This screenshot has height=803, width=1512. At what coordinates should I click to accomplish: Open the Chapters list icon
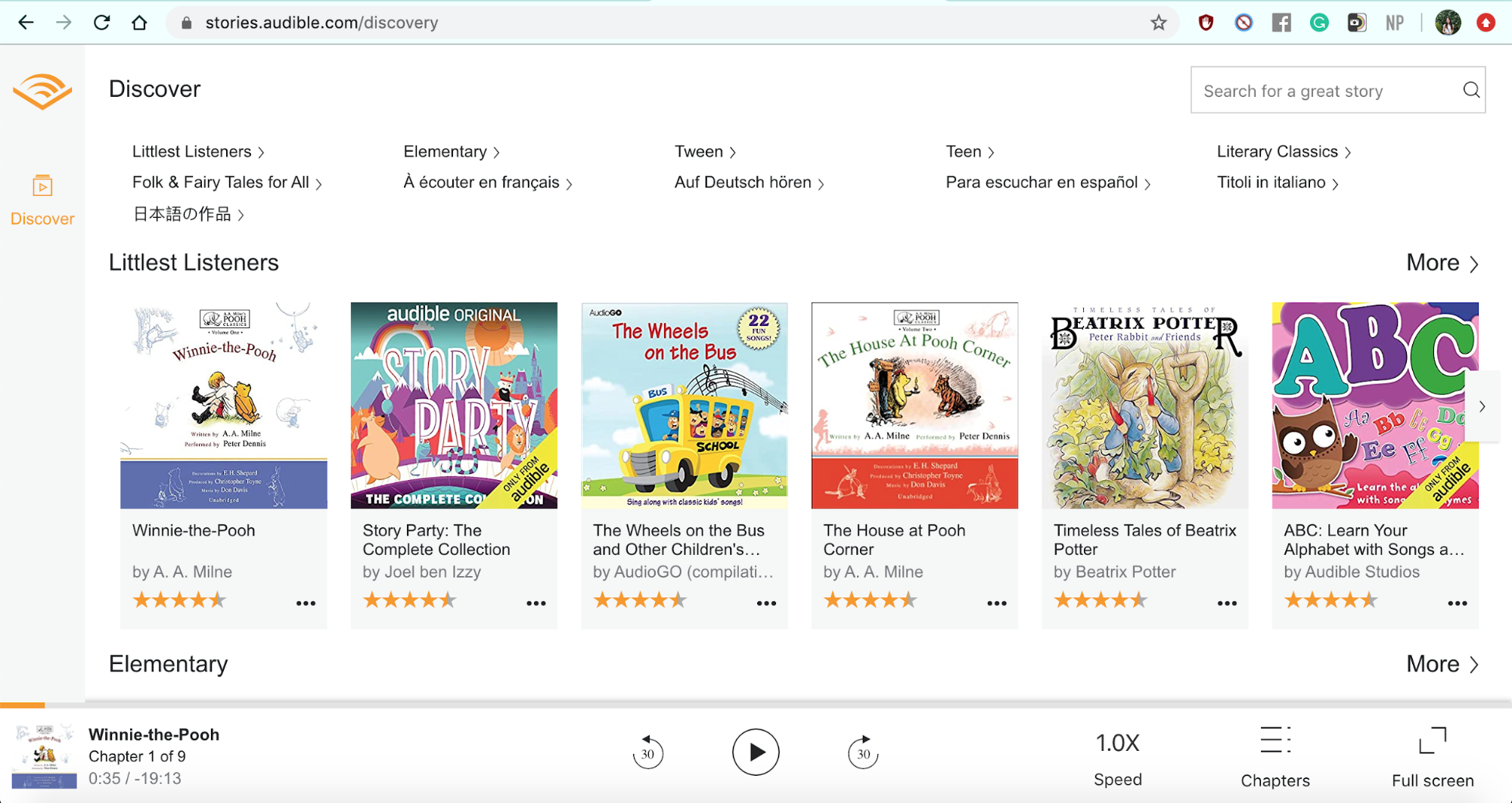(1274, 741)
